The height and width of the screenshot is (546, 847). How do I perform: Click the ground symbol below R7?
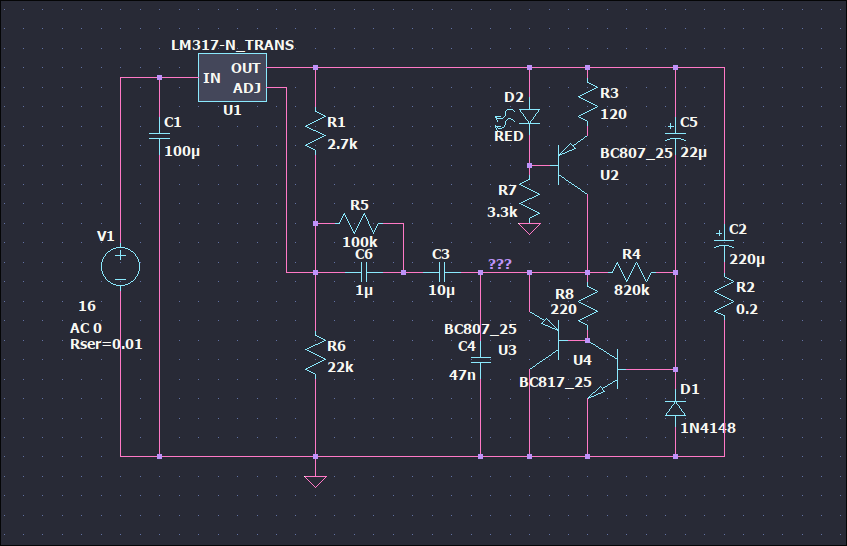point(529,229)
